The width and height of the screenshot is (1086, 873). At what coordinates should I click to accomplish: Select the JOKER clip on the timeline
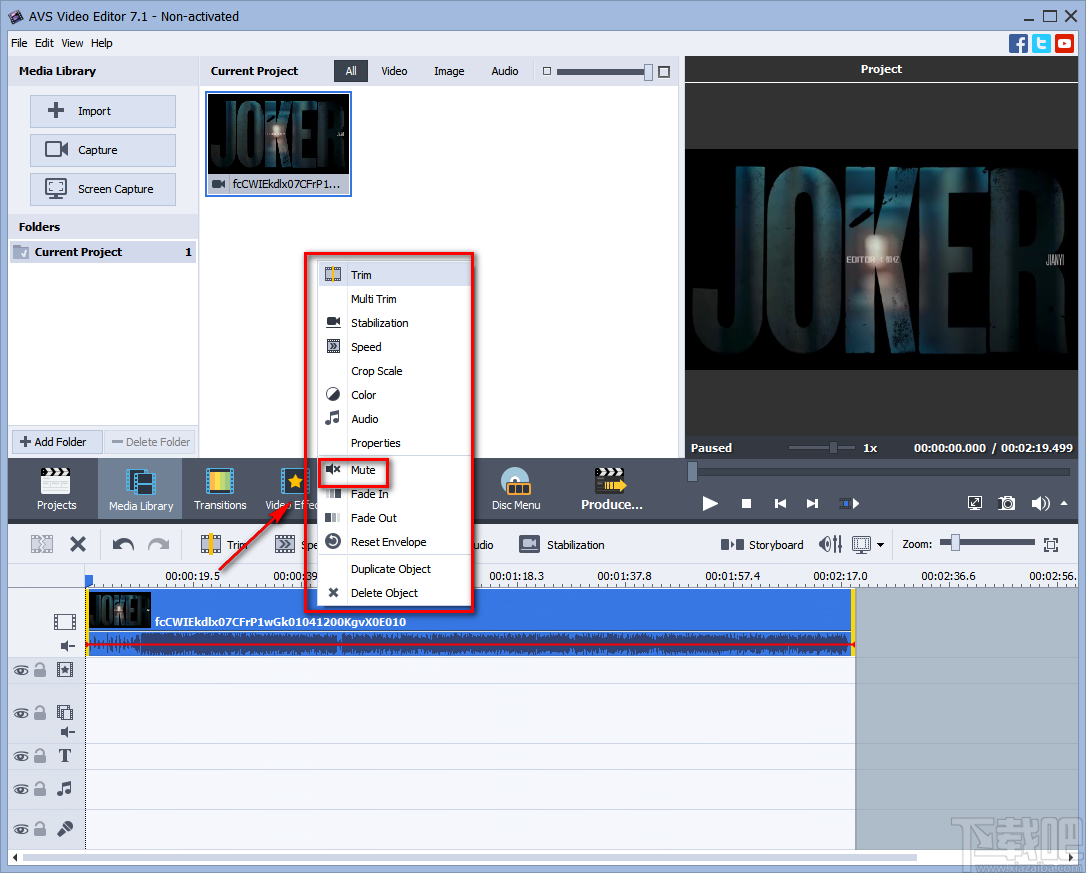[x=470, y=621]
